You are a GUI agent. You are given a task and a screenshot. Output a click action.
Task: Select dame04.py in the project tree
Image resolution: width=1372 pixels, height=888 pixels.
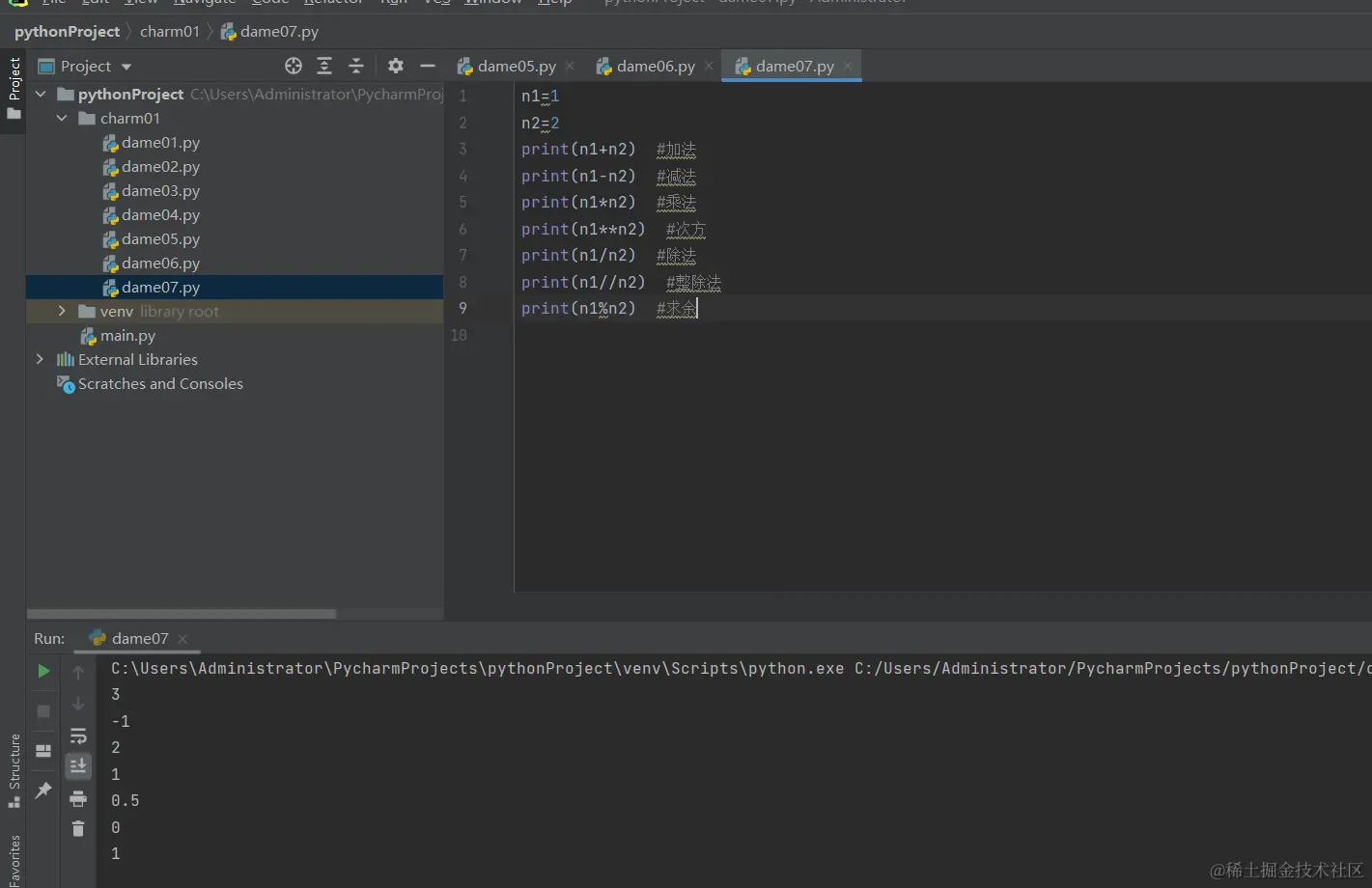160,215
